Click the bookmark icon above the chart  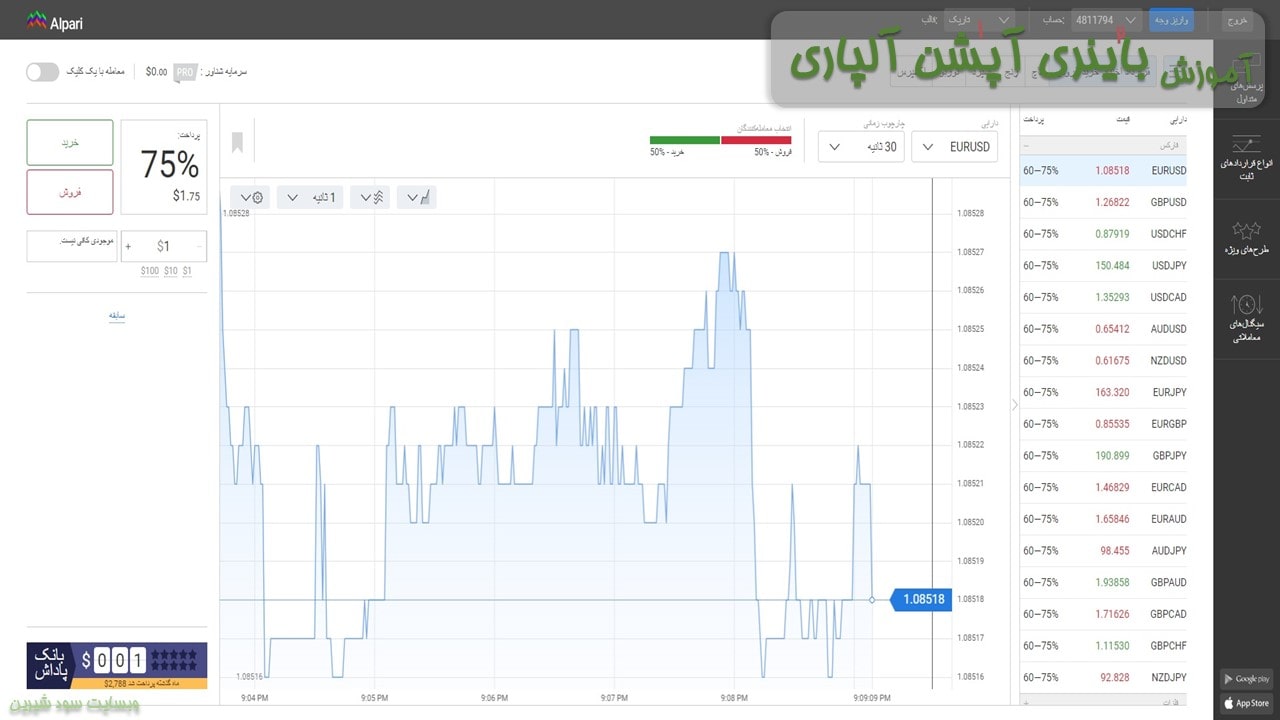237,143
